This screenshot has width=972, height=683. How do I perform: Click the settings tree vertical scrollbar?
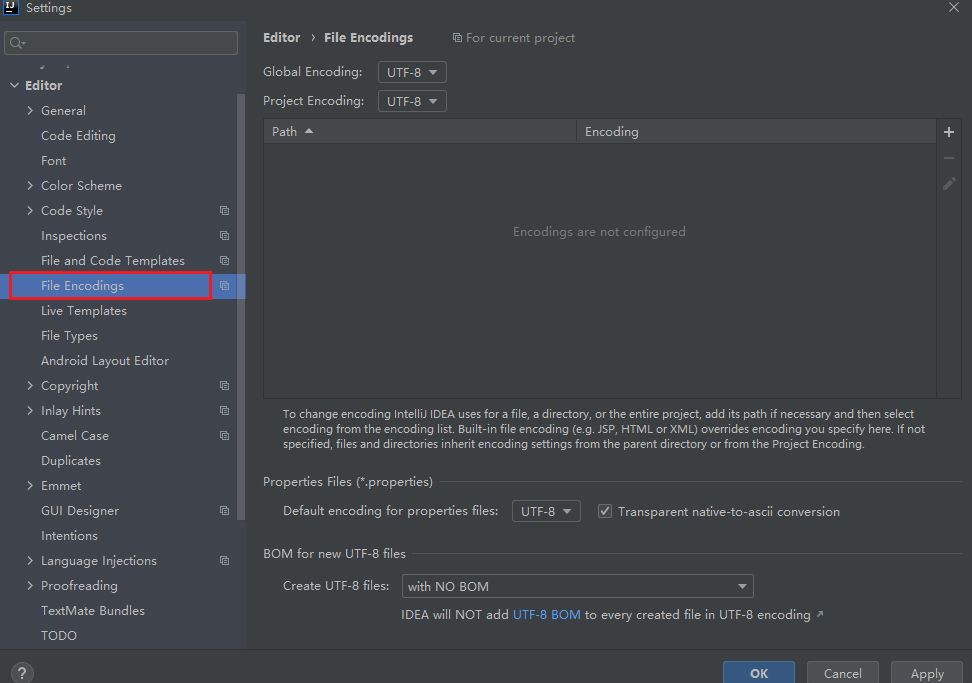(241, 307)
